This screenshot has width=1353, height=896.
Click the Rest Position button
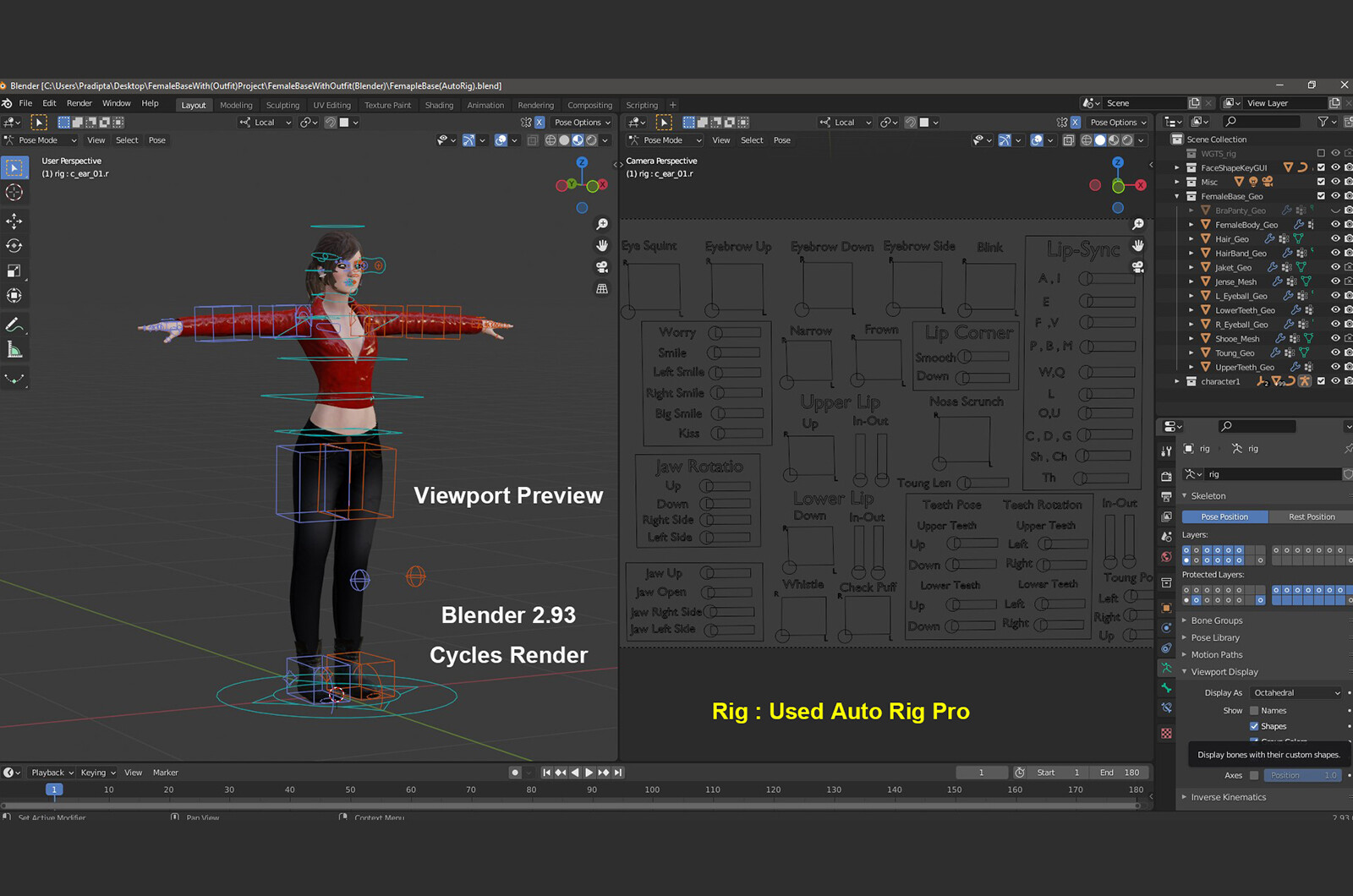(x=1311, y=516)
